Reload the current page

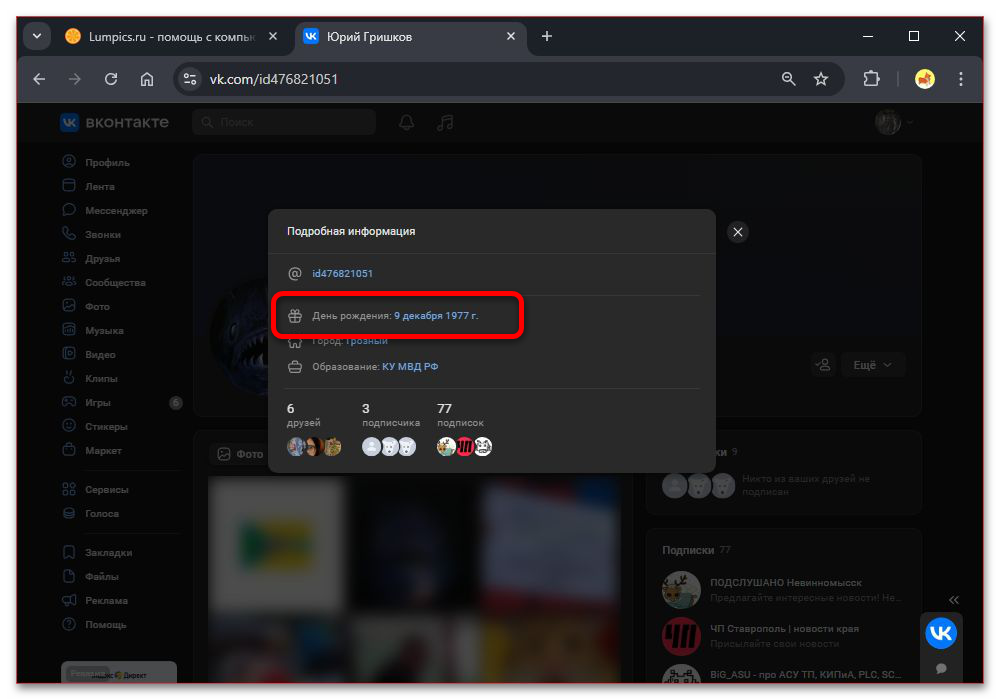click(x=111, y=79)
